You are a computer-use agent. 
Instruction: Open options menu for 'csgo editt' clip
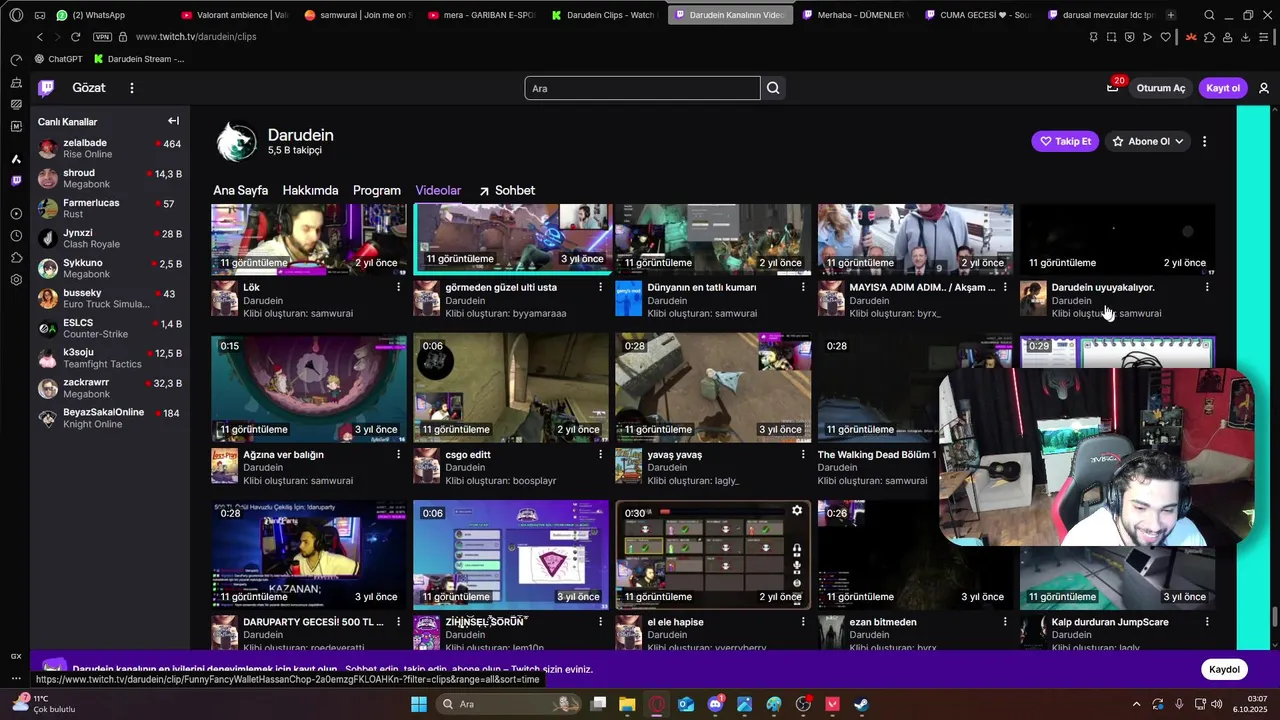tap(600, 454)
